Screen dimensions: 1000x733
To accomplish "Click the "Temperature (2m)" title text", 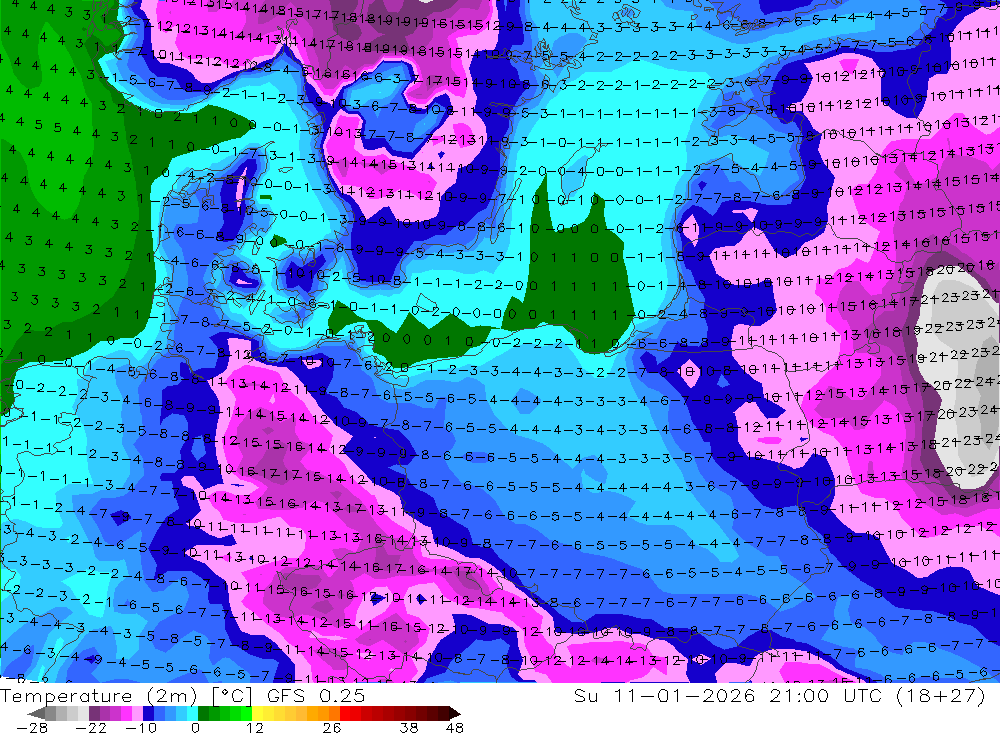I will pyautogui.click(x=99, y=695).
